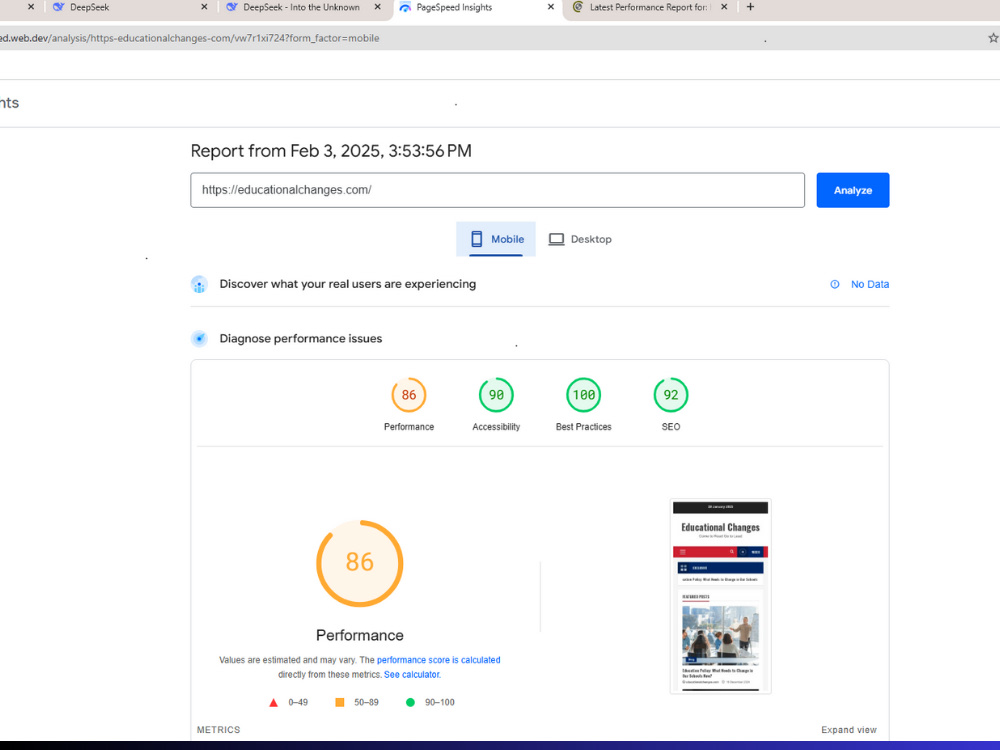Screen dimensions: 1000x750
Task: Click the mobile phone icon
Action: pos(476,239)
